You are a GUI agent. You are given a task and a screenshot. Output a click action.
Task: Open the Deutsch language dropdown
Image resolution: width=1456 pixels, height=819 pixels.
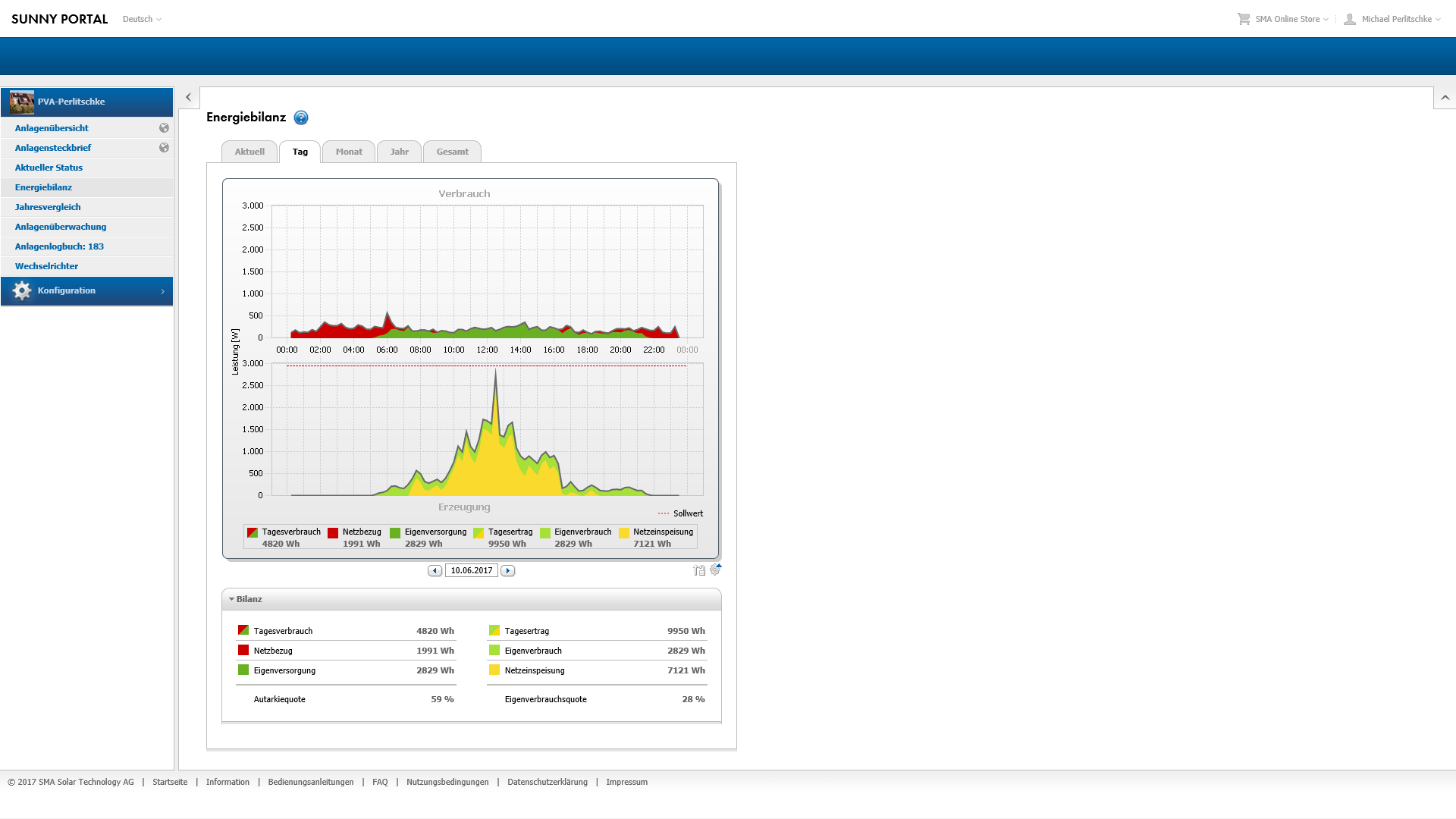[x=142, y=19]
